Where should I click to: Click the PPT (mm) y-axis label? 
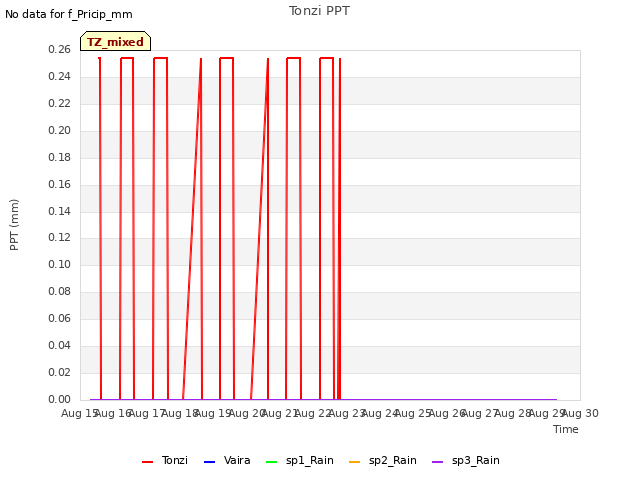[14, 224]
